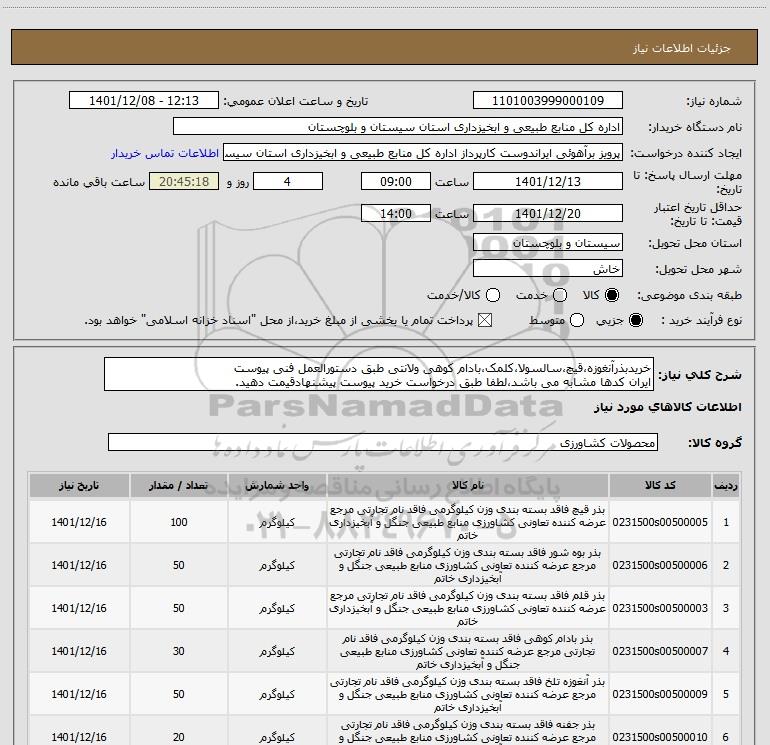Click the بذر جفنه product name in row 6

point(468,731)
